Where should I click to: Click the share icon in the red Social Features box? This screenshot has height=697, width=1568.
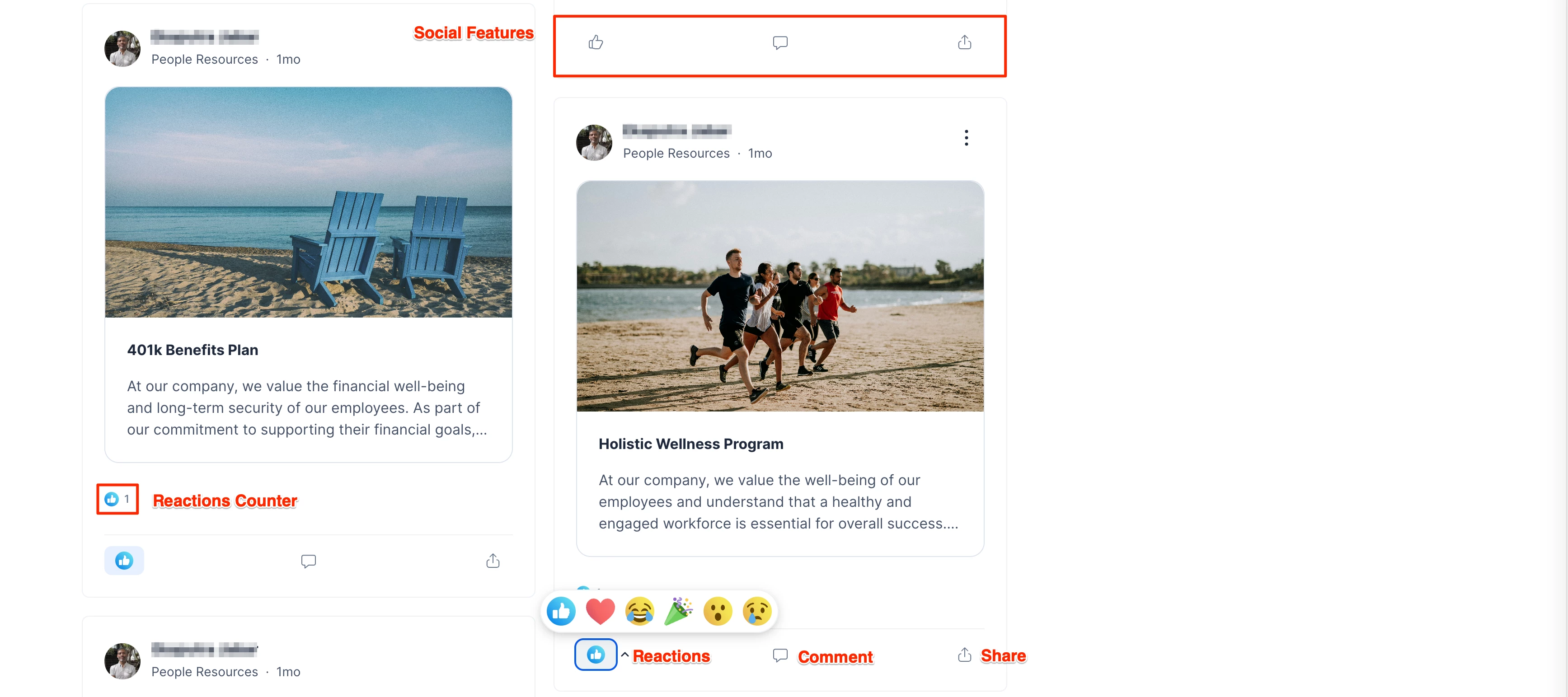point(964,42)
